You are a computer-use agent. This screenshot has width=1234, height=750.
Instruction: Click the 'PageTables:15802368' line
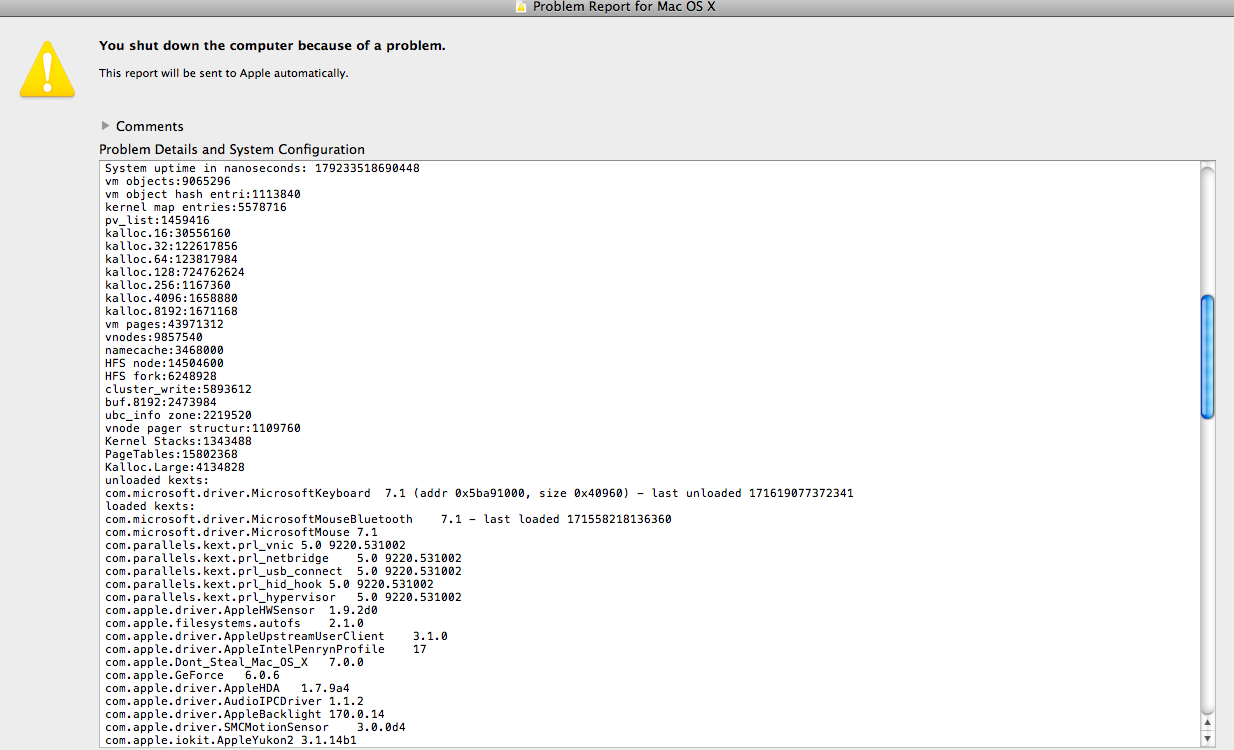[x=171, y=454]
